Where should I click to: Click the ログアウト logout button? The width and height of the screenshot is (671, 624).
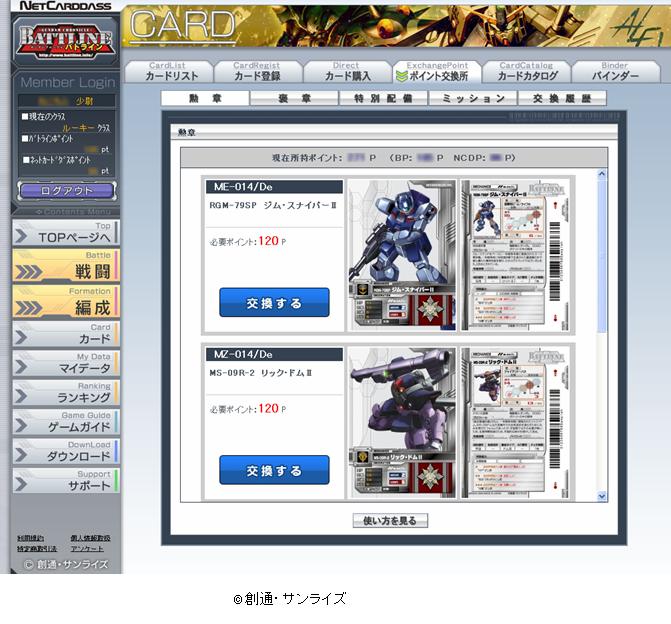(x=66, y=190)
